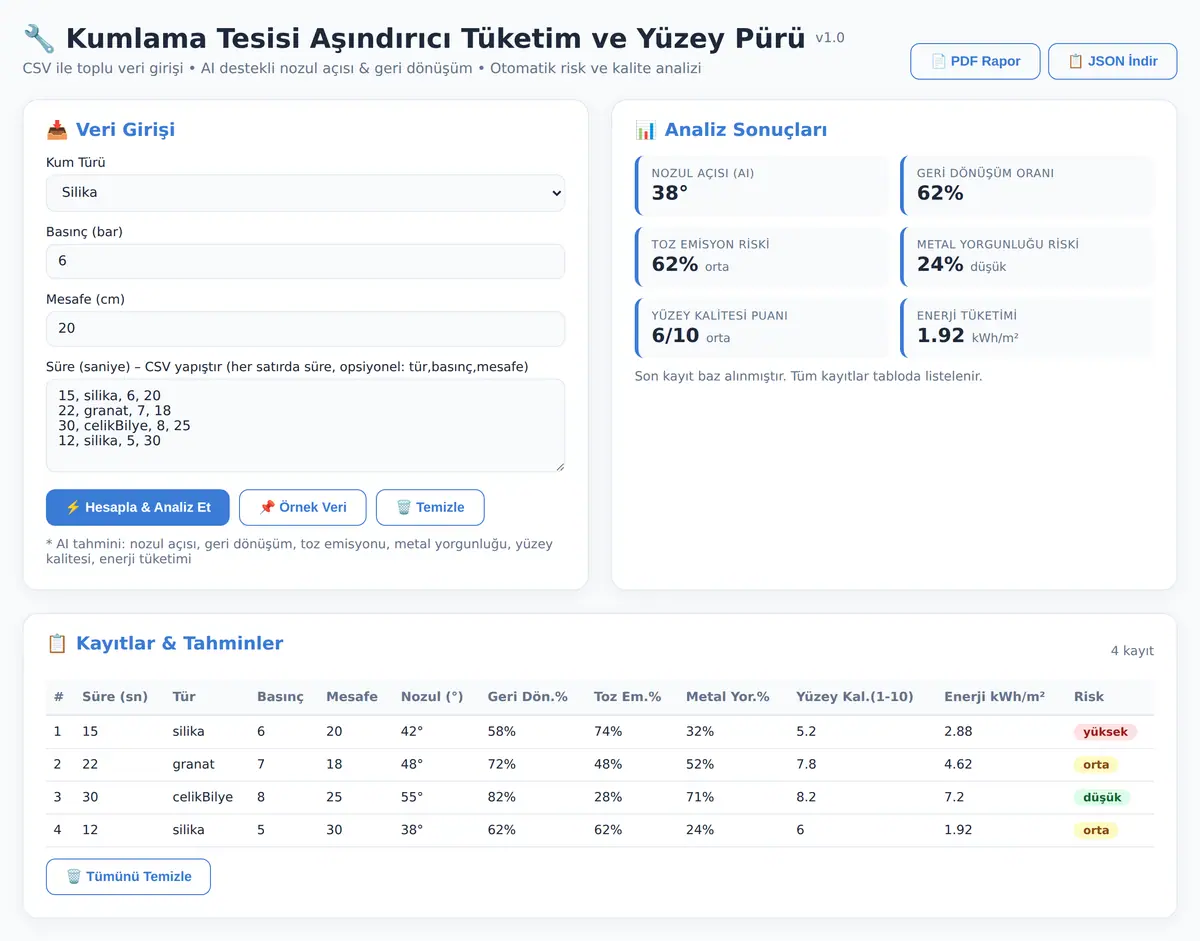Click the 4 kayıt record count label
This screenshot has width=1200, height=941.
click(1132, 651)
